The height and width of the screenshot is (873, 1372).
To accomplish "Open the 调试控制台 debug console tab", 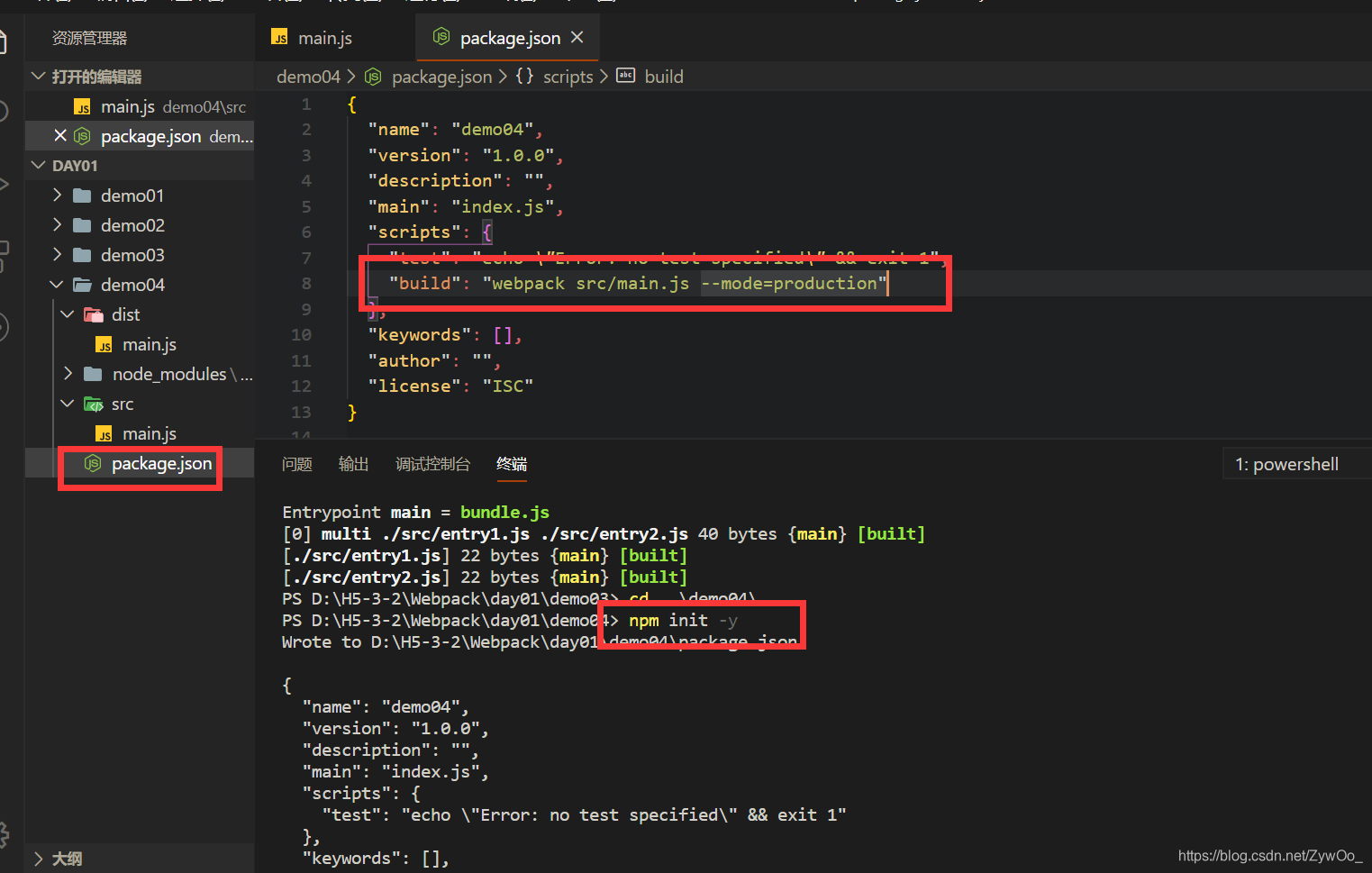I will click(x=432, y=464).
